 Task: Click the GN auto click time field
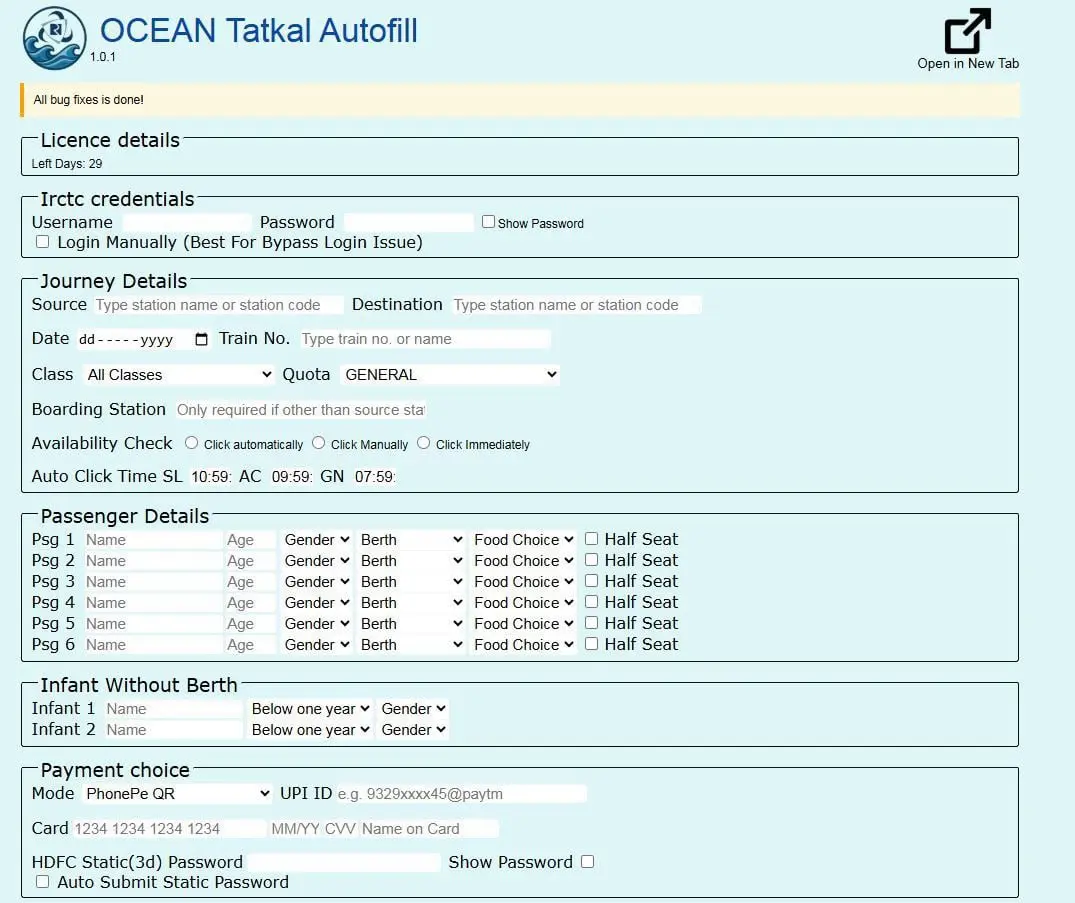(x=375, y=477)
